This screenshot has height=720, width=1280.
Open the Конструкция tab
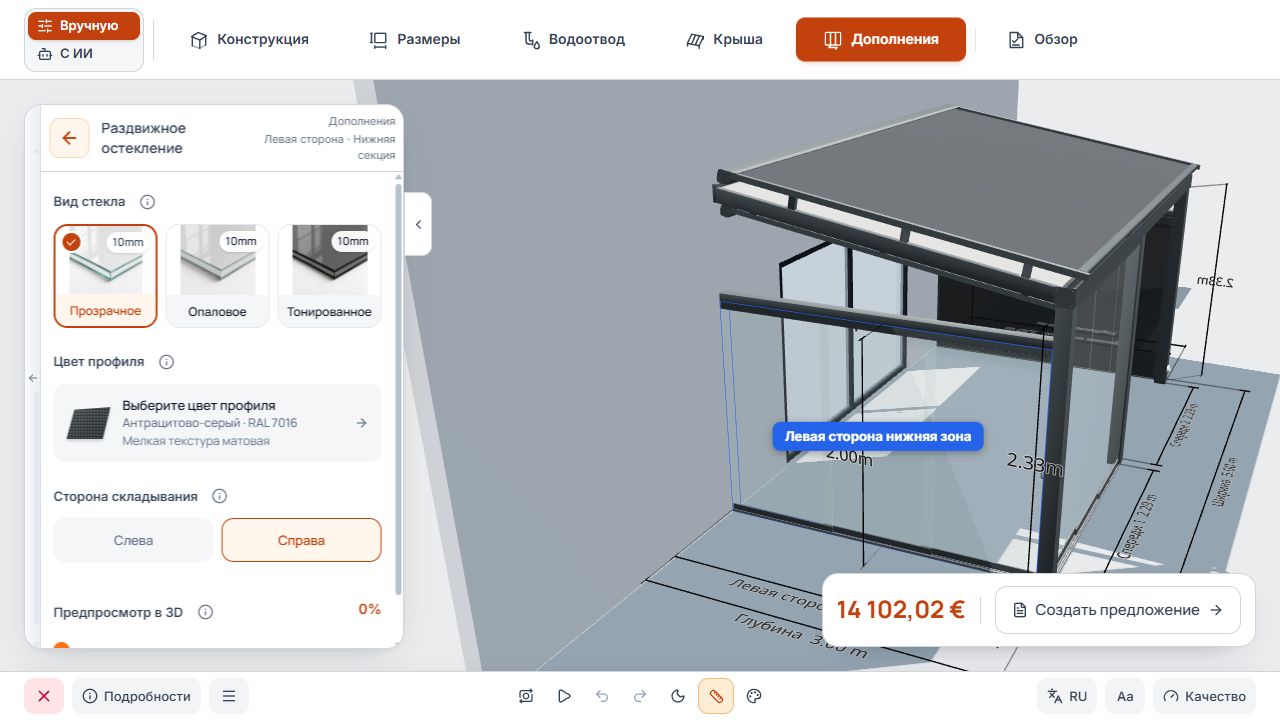click(249, 40)
